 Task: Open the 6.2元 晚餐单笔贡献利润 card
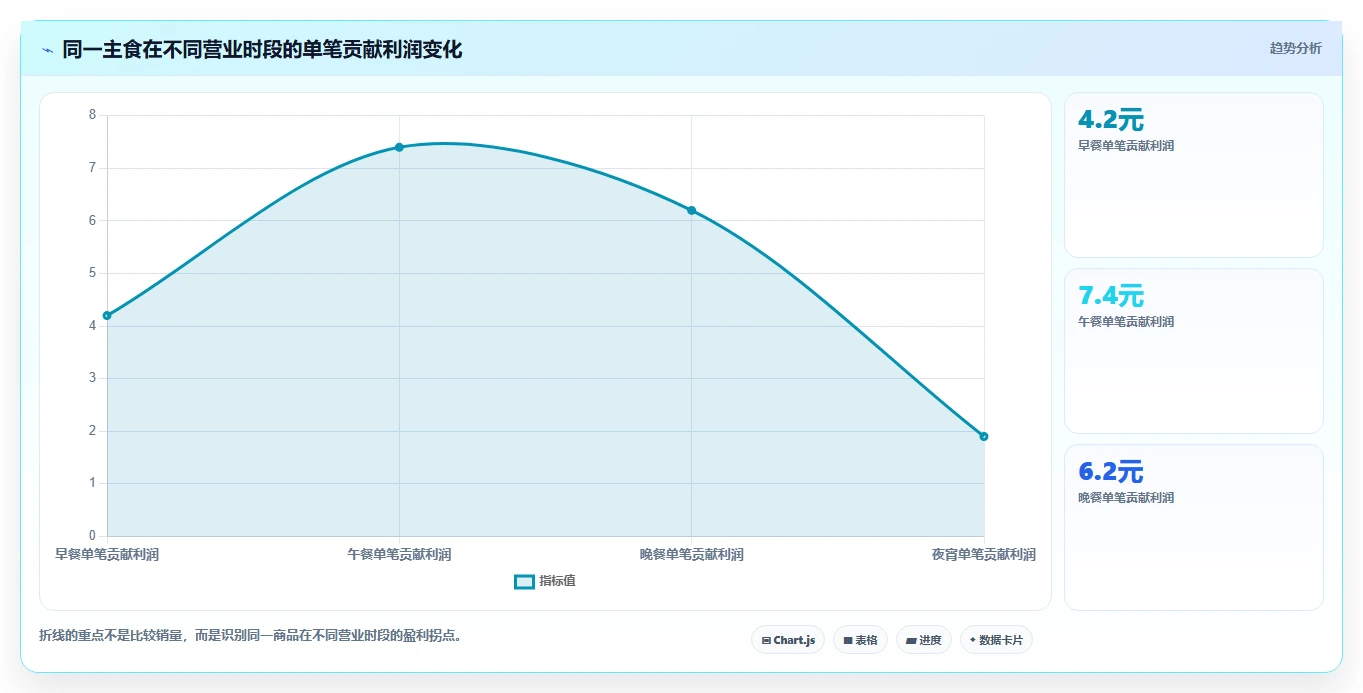click(1194, 527)
